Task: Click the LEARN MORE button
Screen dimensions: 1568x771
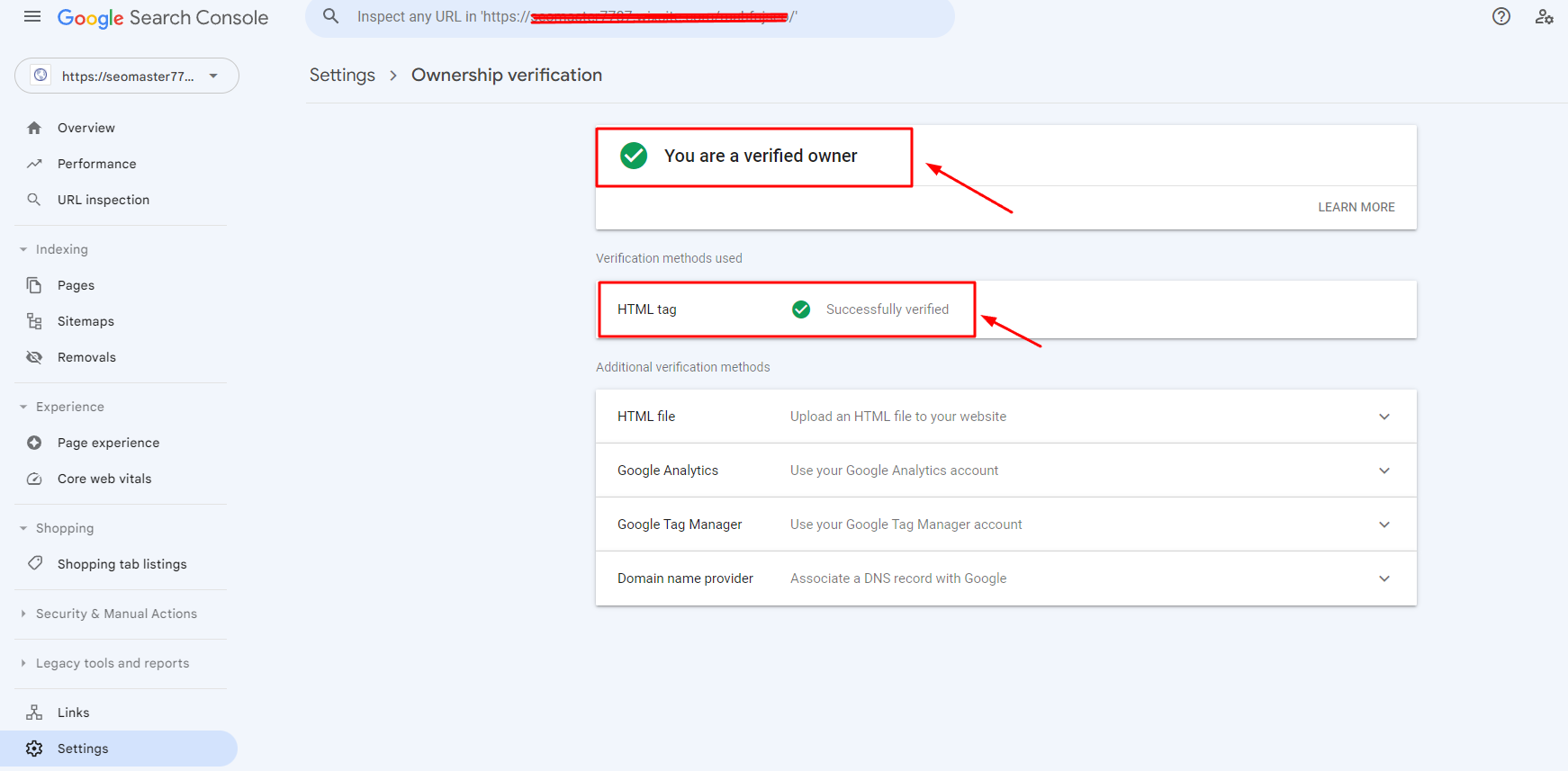Action: point(1356,207)
